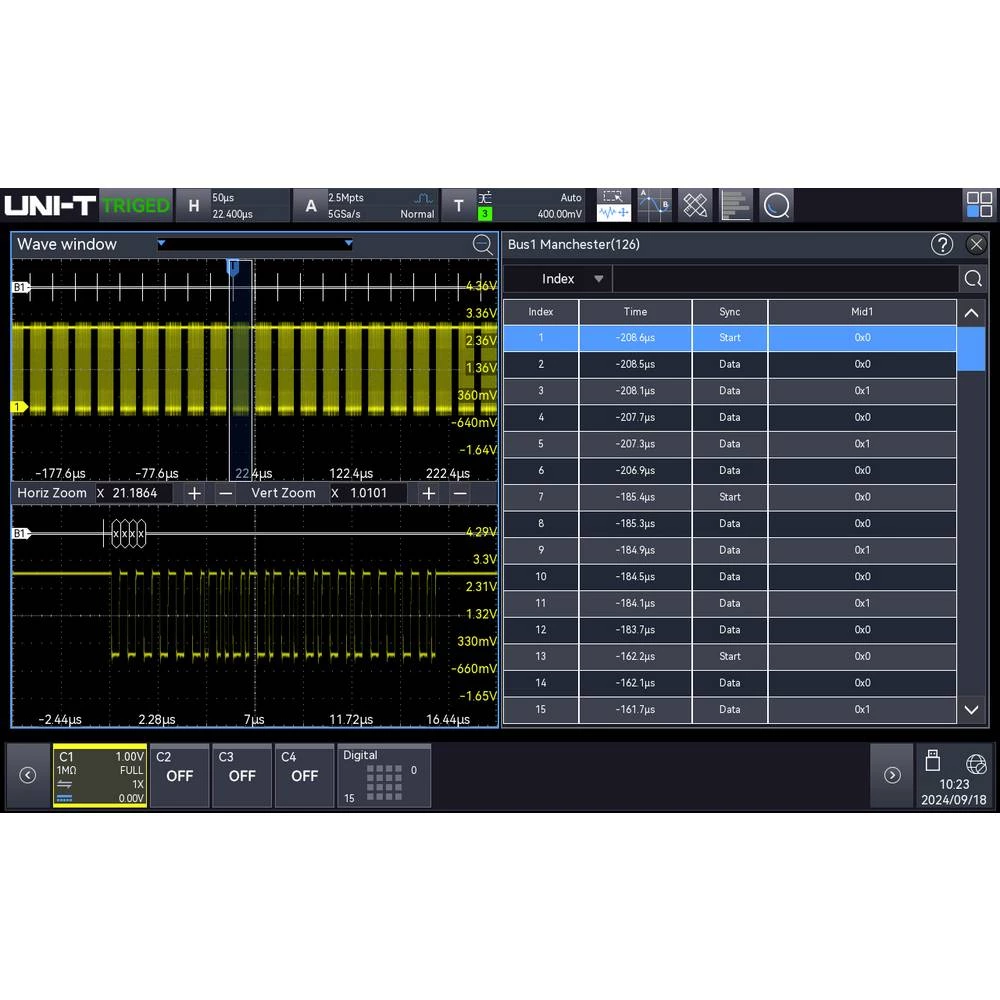Click the zoom-out magnifier in Wave window
The width and height of the screenshot is (1000, 1000).
click(483, 244)
